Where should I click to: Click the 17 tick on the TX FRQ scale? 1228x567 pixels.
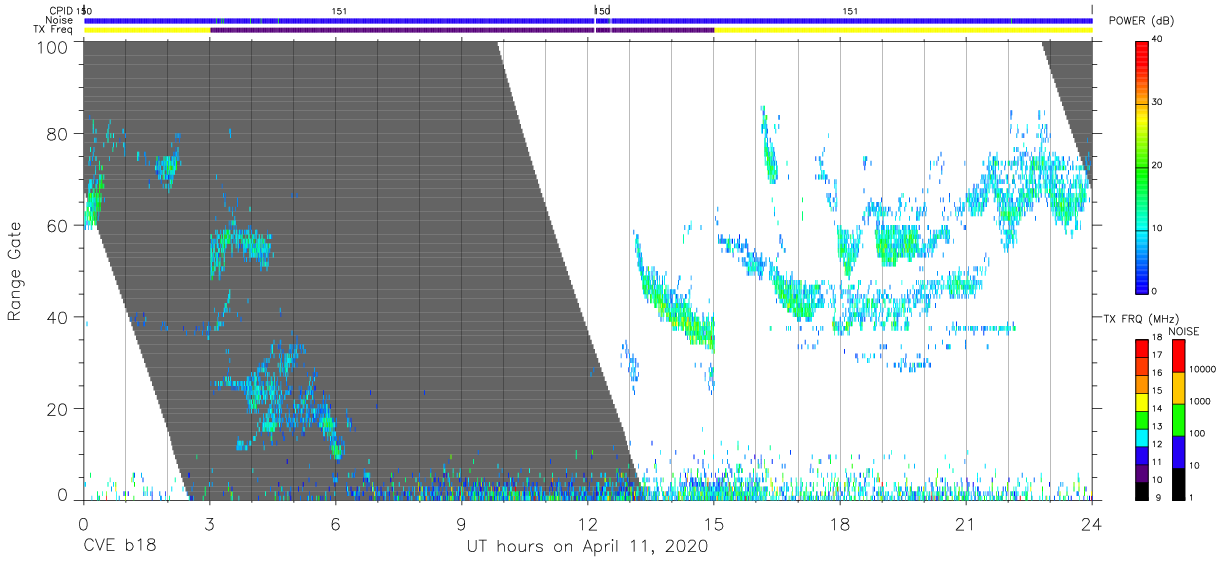(x=1157, y=355)
